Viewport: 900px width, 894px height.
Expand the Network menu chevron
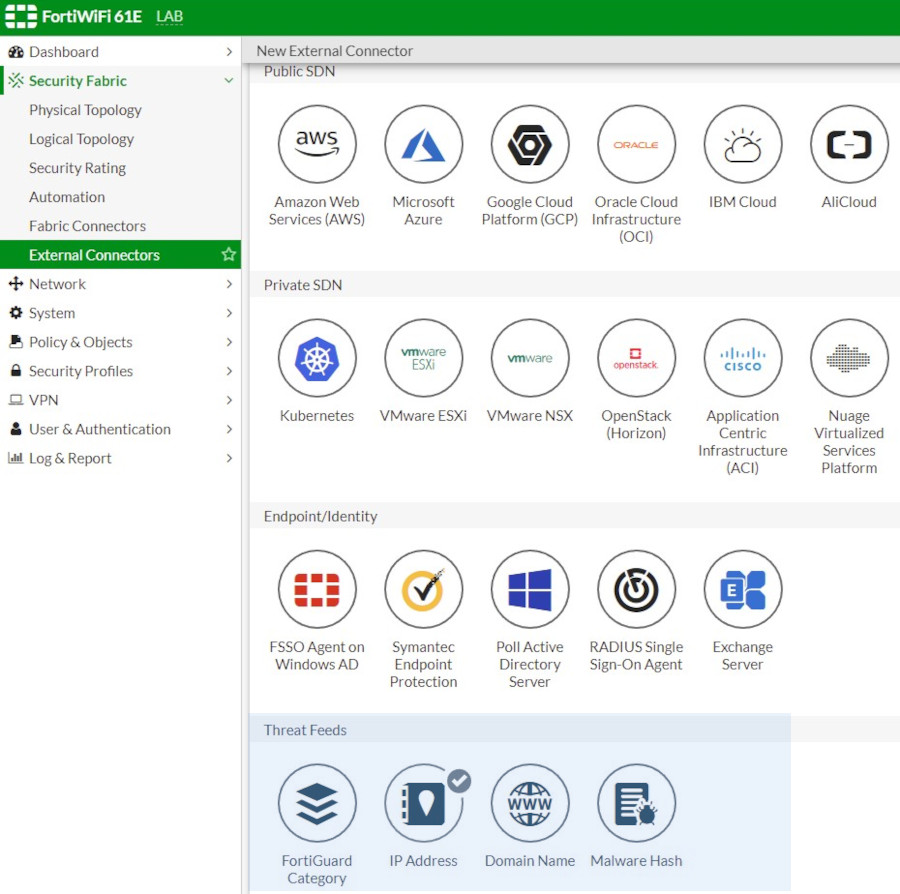229,284
